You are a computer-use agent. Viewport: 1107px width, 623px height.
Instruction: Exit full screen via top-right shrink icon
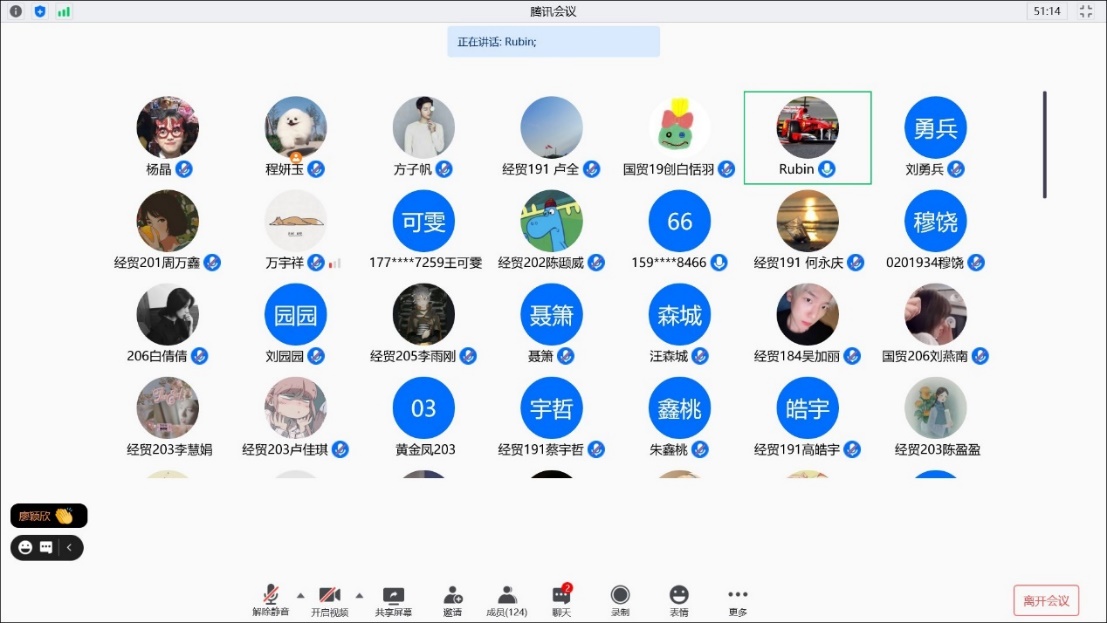click(x=1086, y=11)
